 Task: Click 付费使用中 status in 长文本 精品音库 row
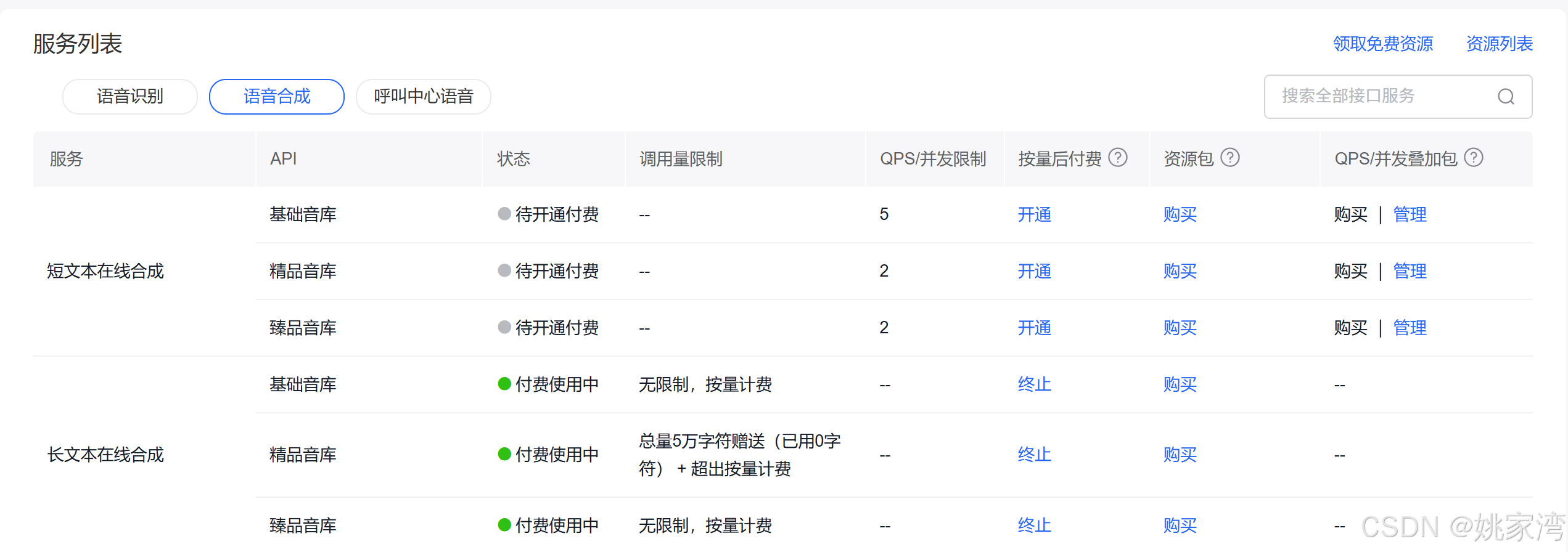pos(548,455)
